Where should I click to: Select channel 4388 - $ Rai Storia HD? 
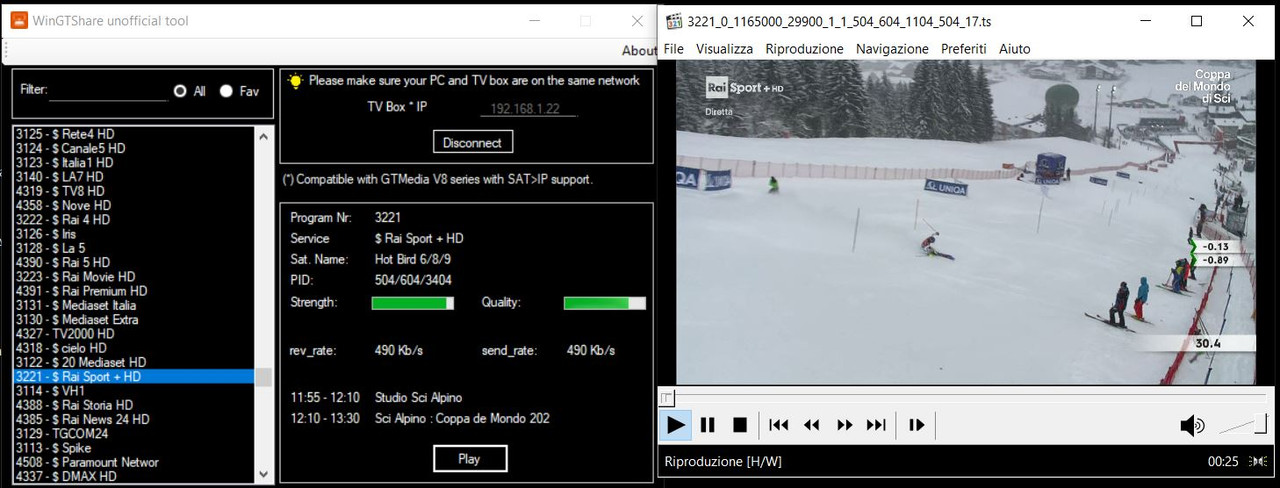(134, 405)
